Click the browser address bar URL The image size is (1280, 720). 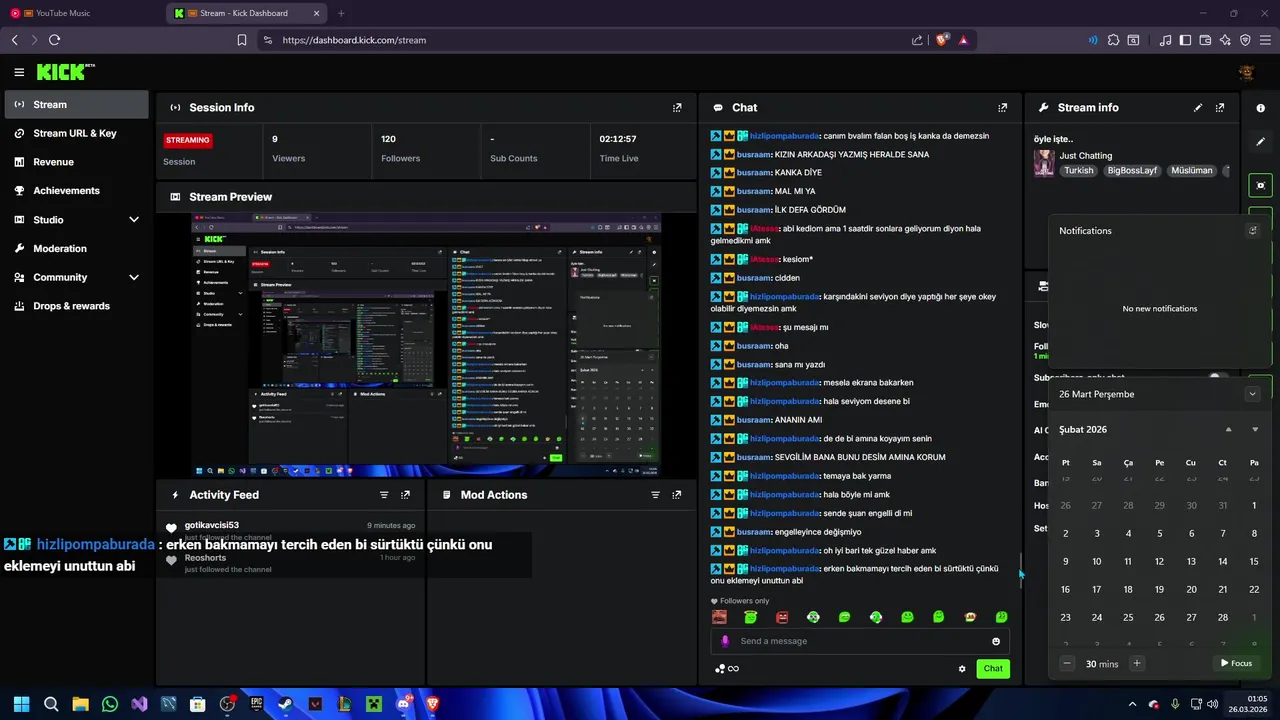click(354, 40)
